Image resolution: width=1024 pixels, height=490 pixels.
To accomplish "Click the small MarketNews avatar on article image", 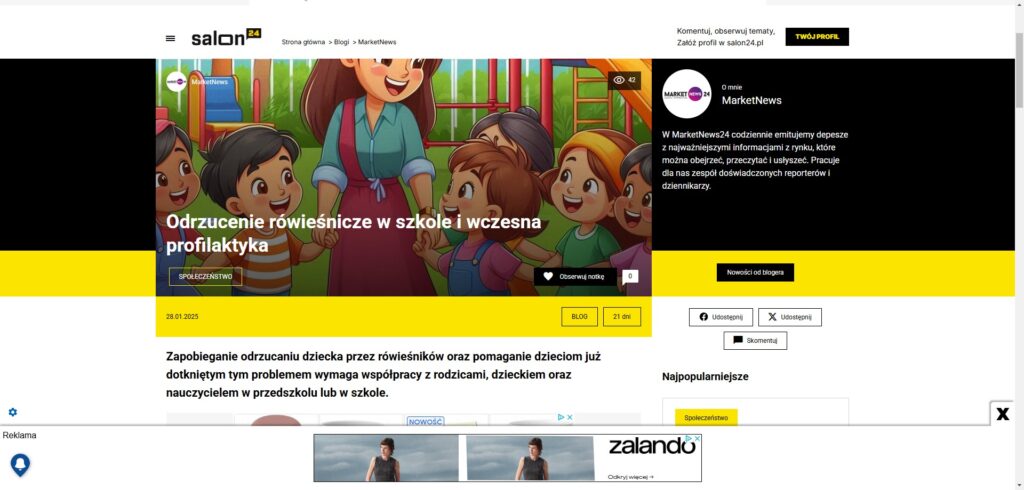I will [176, 82].
